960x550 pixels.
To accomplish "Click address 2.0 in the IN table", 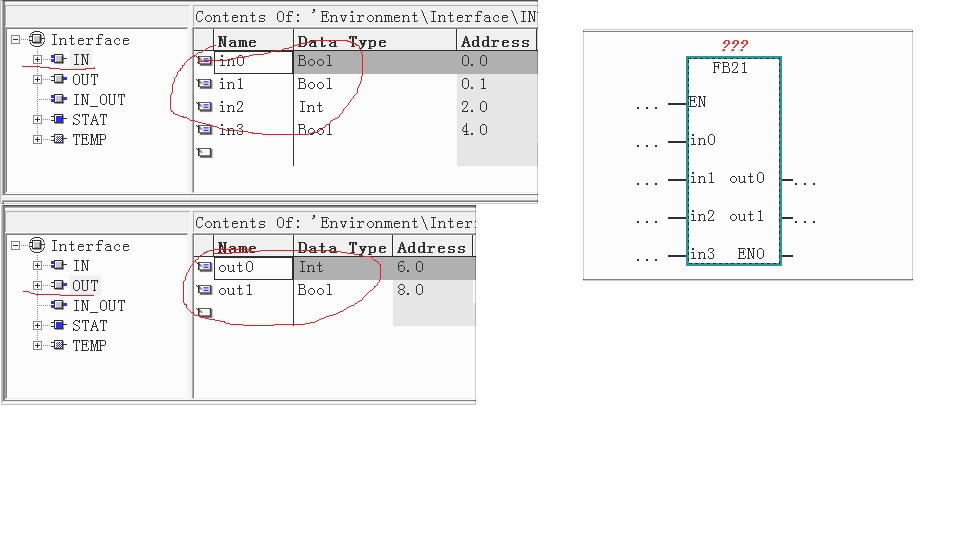I will pos(474,107).
